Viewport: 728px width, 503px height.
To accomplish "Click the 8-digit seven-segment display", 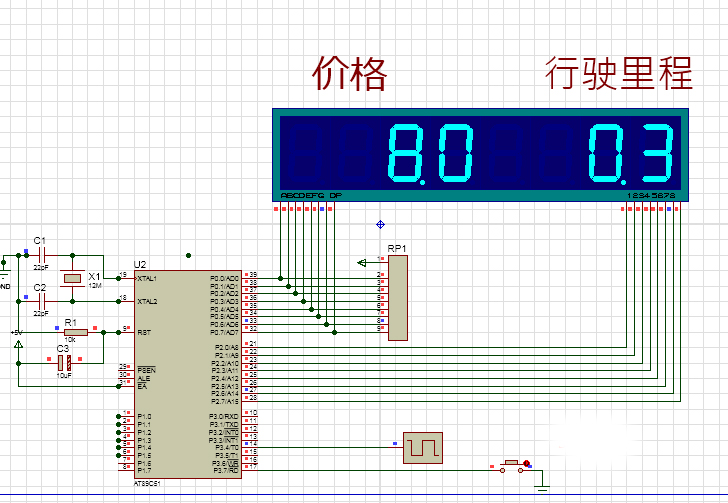I will click(x=480, y=155).
